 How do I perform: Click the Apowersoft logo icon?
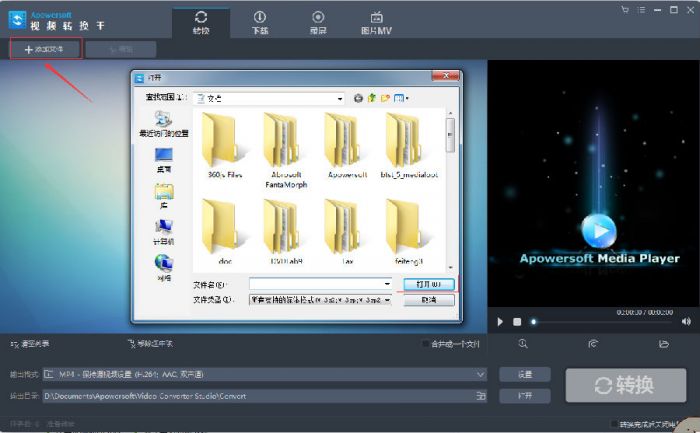coord(17,20)
